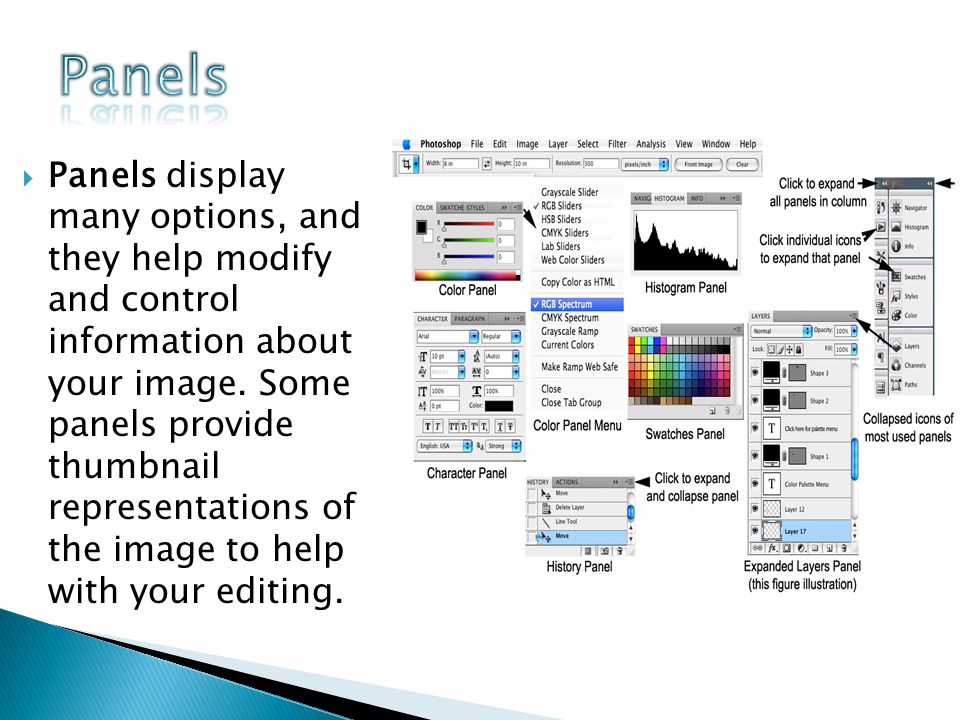Click trash icon in History panel
This screenshot has height=720, width=960.
coord(620,551)
